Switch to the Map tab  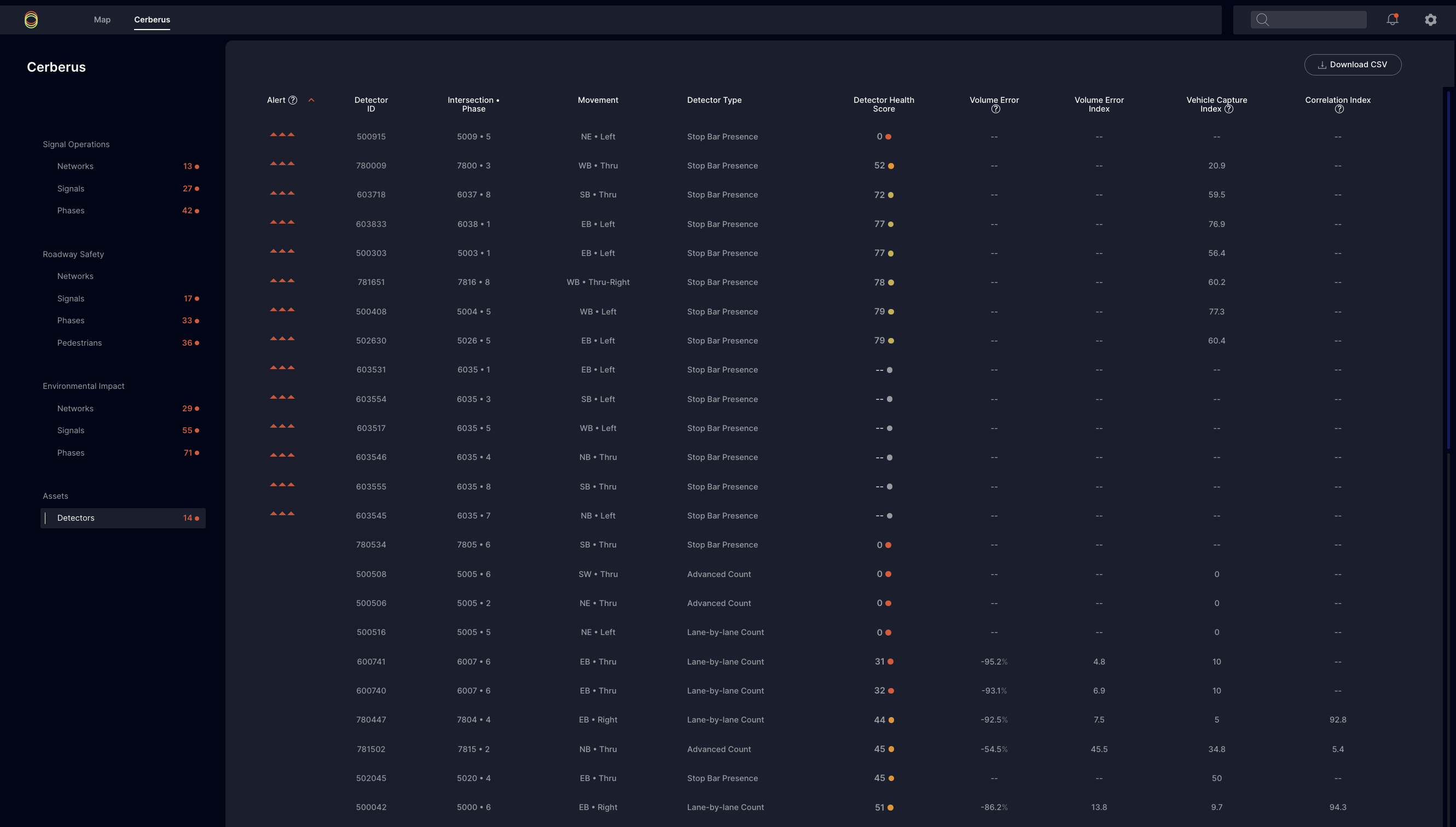point(102,20)
